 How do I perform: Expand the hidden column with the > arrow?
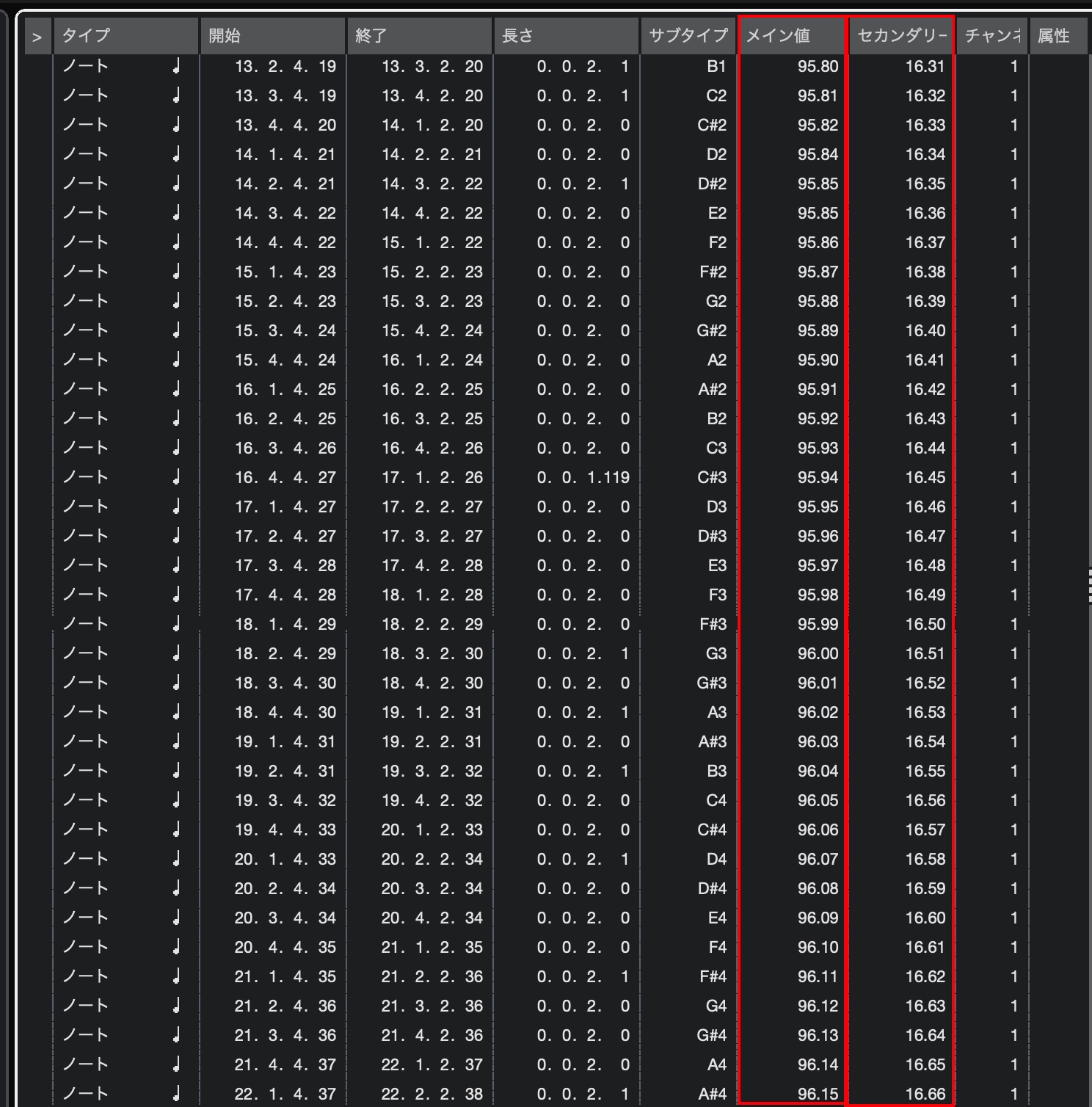[x=37, y=37]
